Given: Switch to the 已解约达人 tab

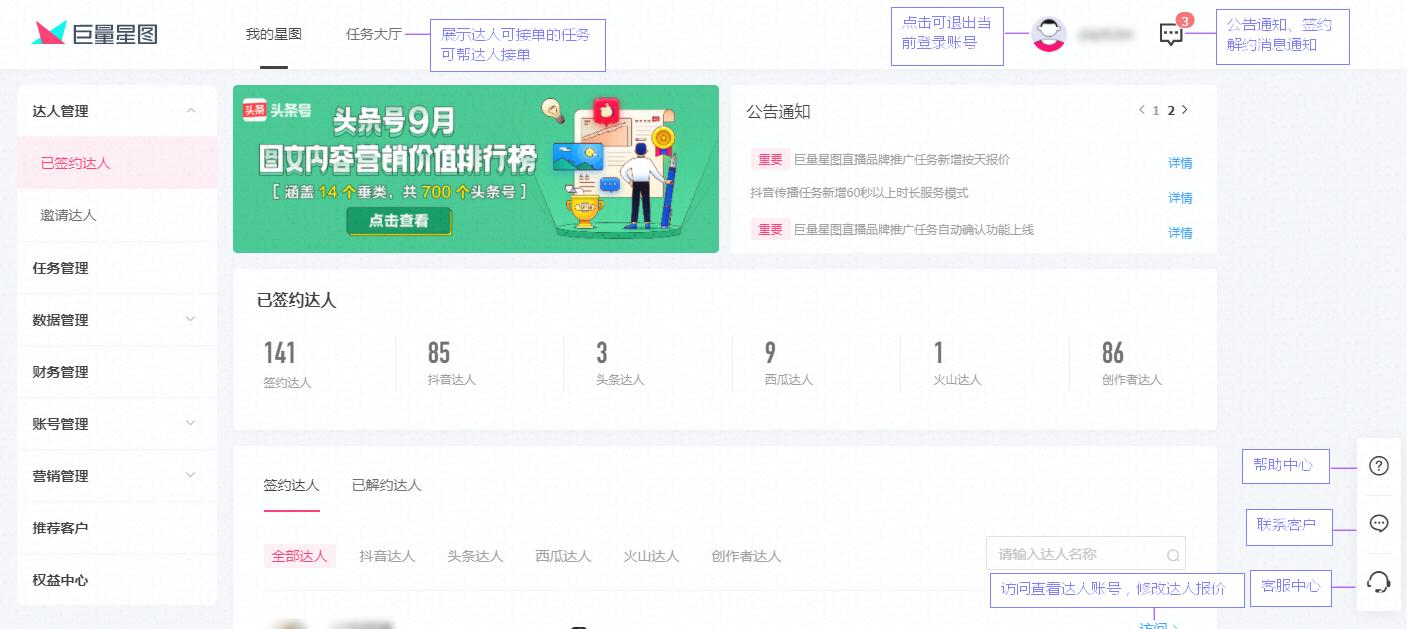Looking at the screenshot, I should (387, 485).
